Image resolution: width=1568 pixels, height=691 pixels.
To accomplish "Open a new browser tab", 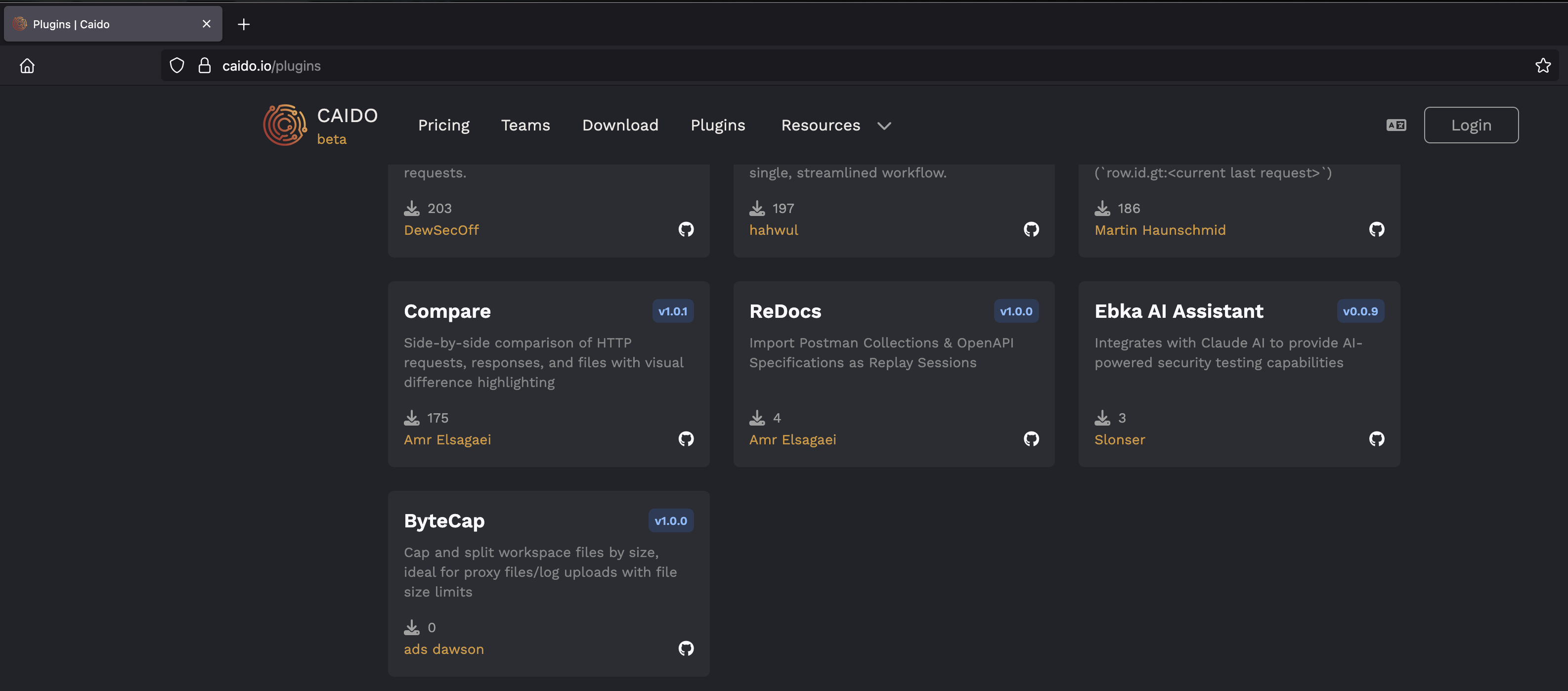I will [244, 24].
